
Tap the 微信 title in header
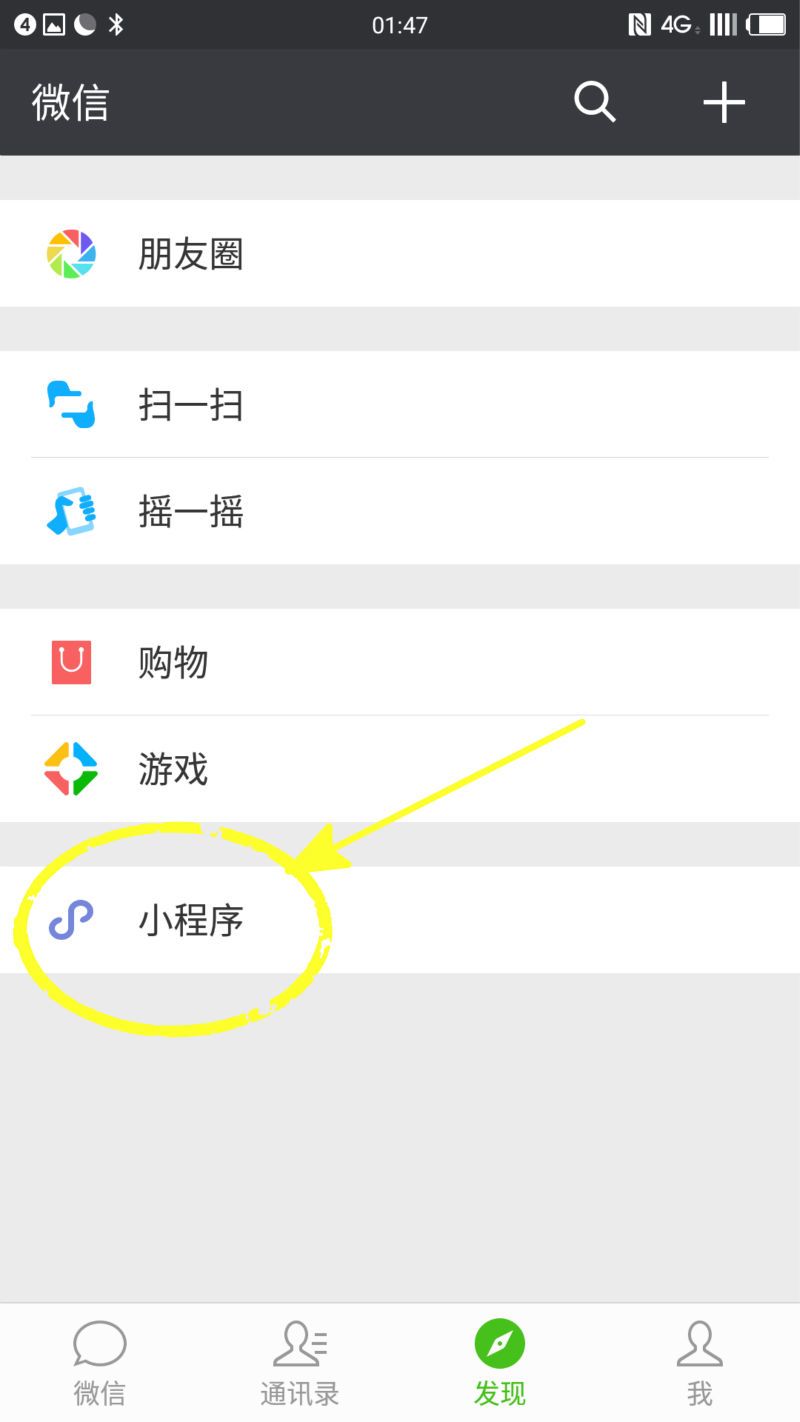70,102
